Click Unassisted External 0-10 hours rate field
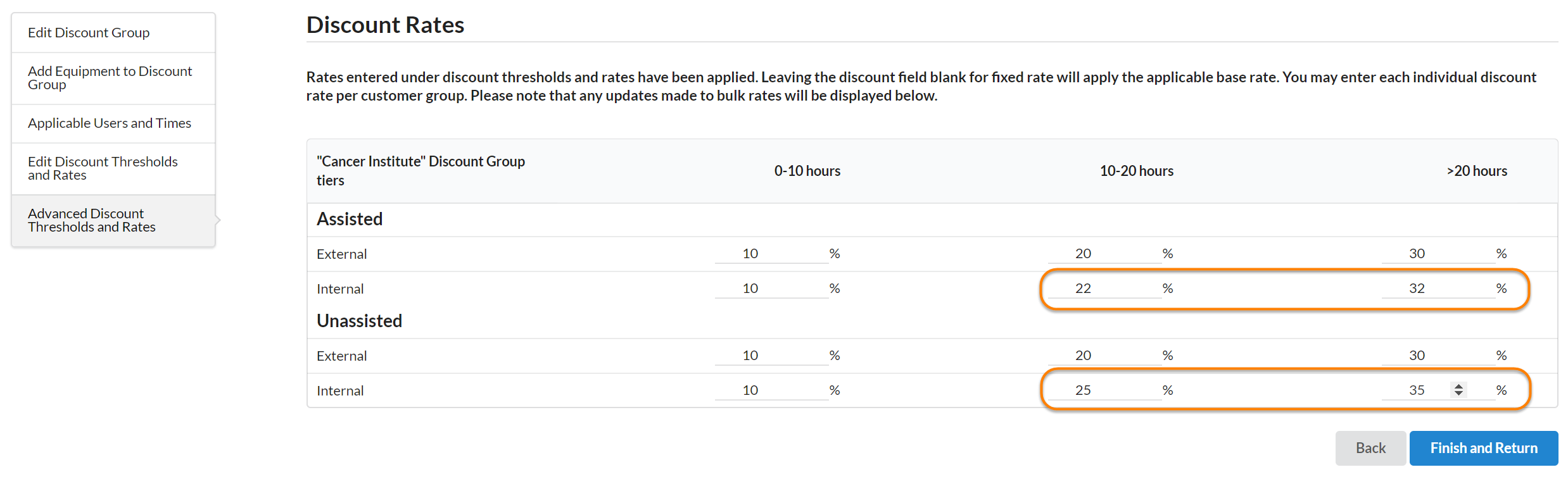Viewport: 1568px width, 479px height. pos(771,356)
